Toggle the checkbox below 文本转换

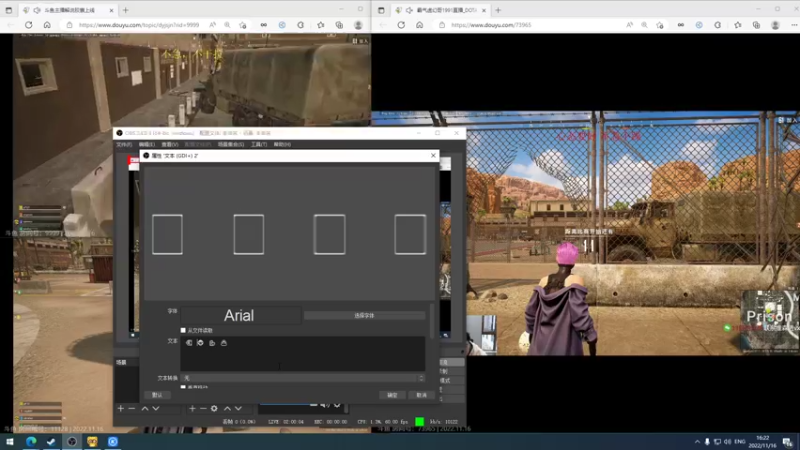click(183, 387)
